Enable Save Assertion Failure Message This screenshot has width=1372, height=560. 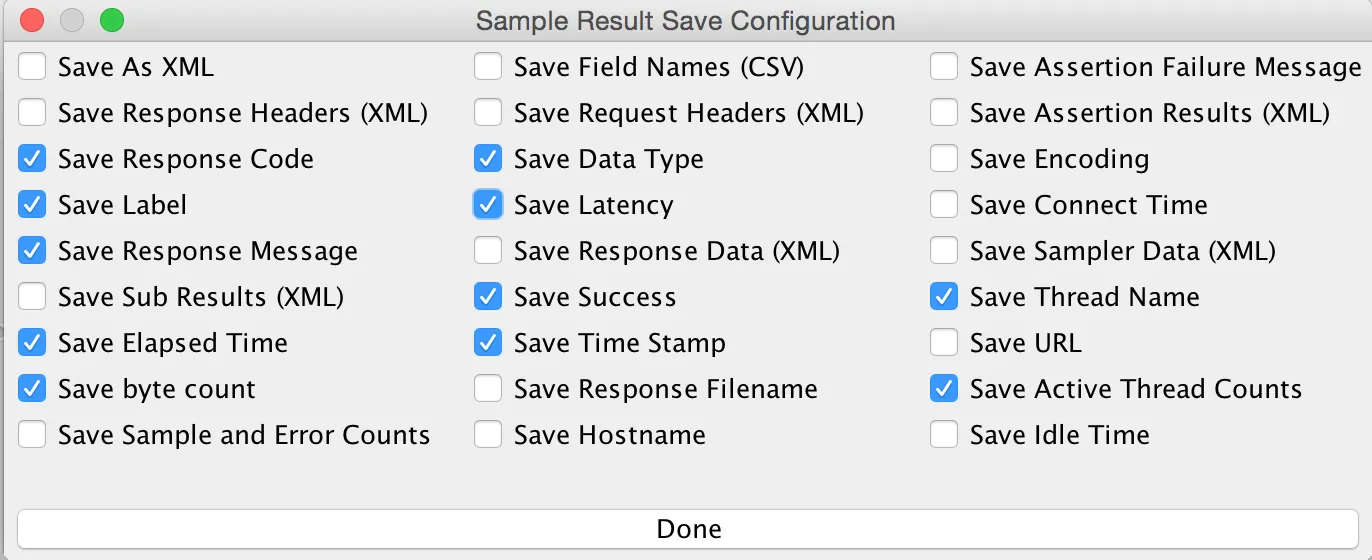click(x=944, y=67)
